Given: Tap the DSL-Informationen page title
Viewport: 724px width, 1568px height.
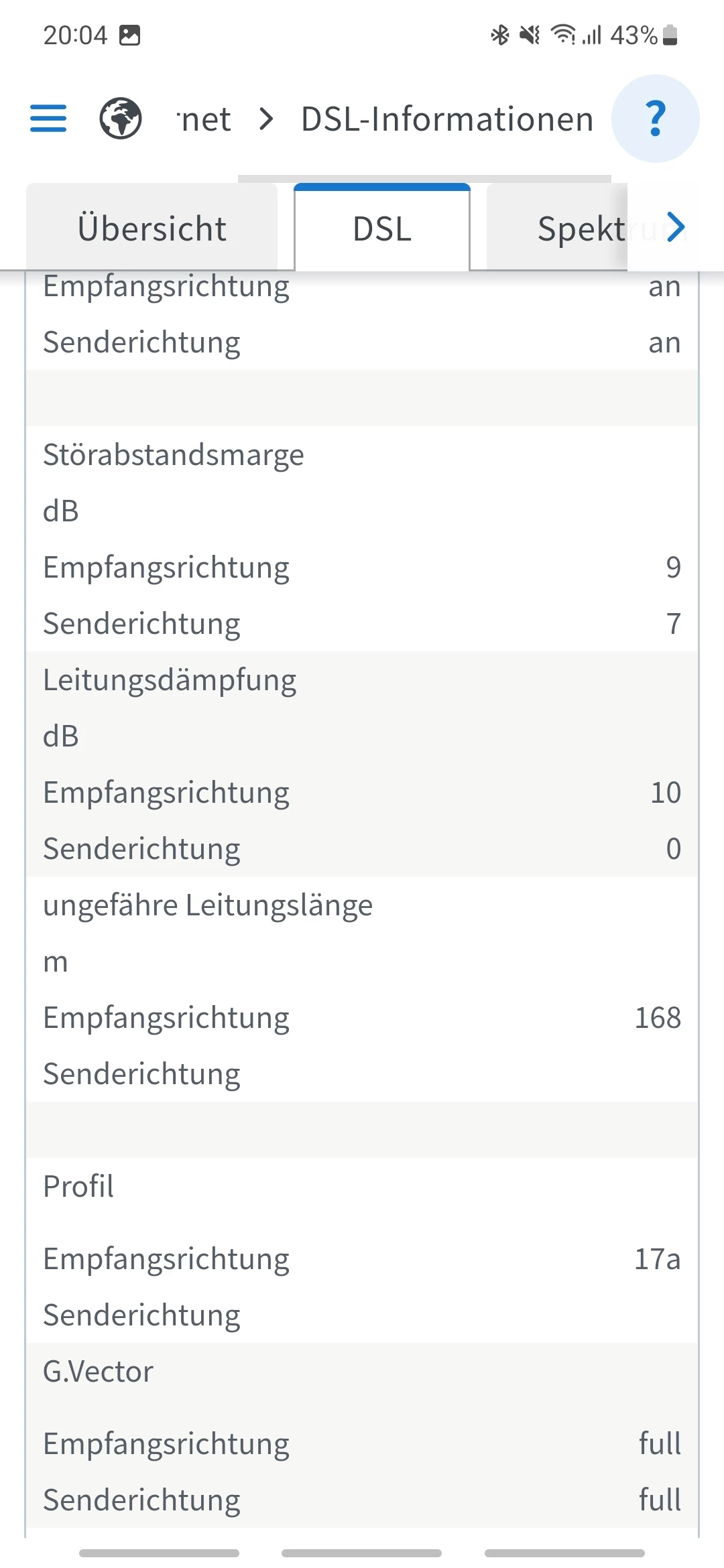Looking at the screenshot, I should [447, 119].
